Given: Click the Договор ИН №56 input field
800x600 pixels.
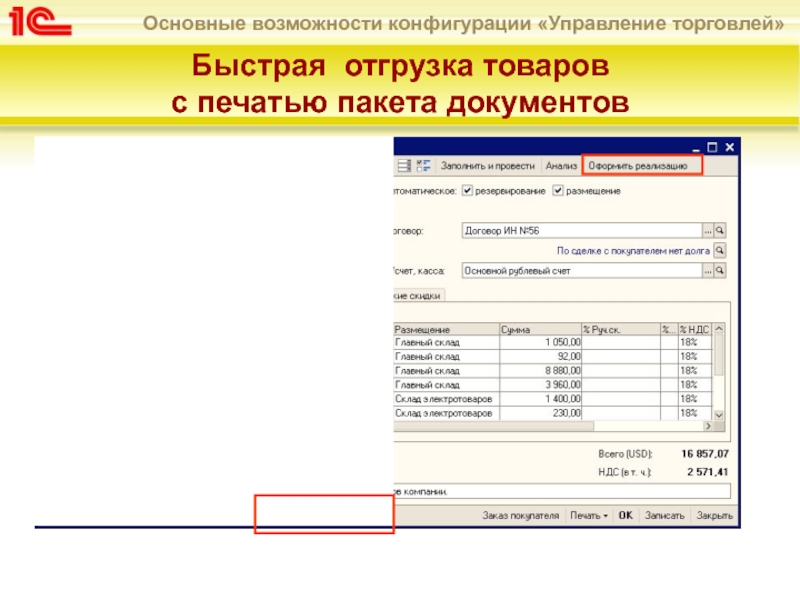Looking at the screenshot, I should pos(582,231).
